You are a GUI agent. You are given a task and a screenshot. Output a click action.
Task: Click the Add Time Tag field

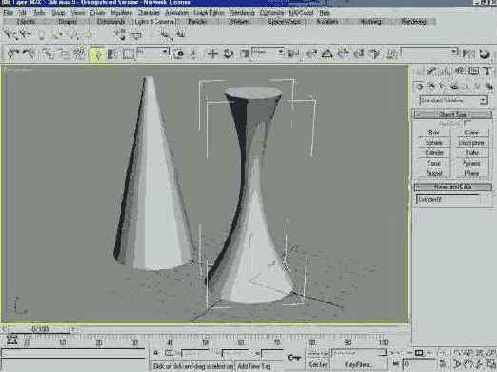[x=260, y=366]
